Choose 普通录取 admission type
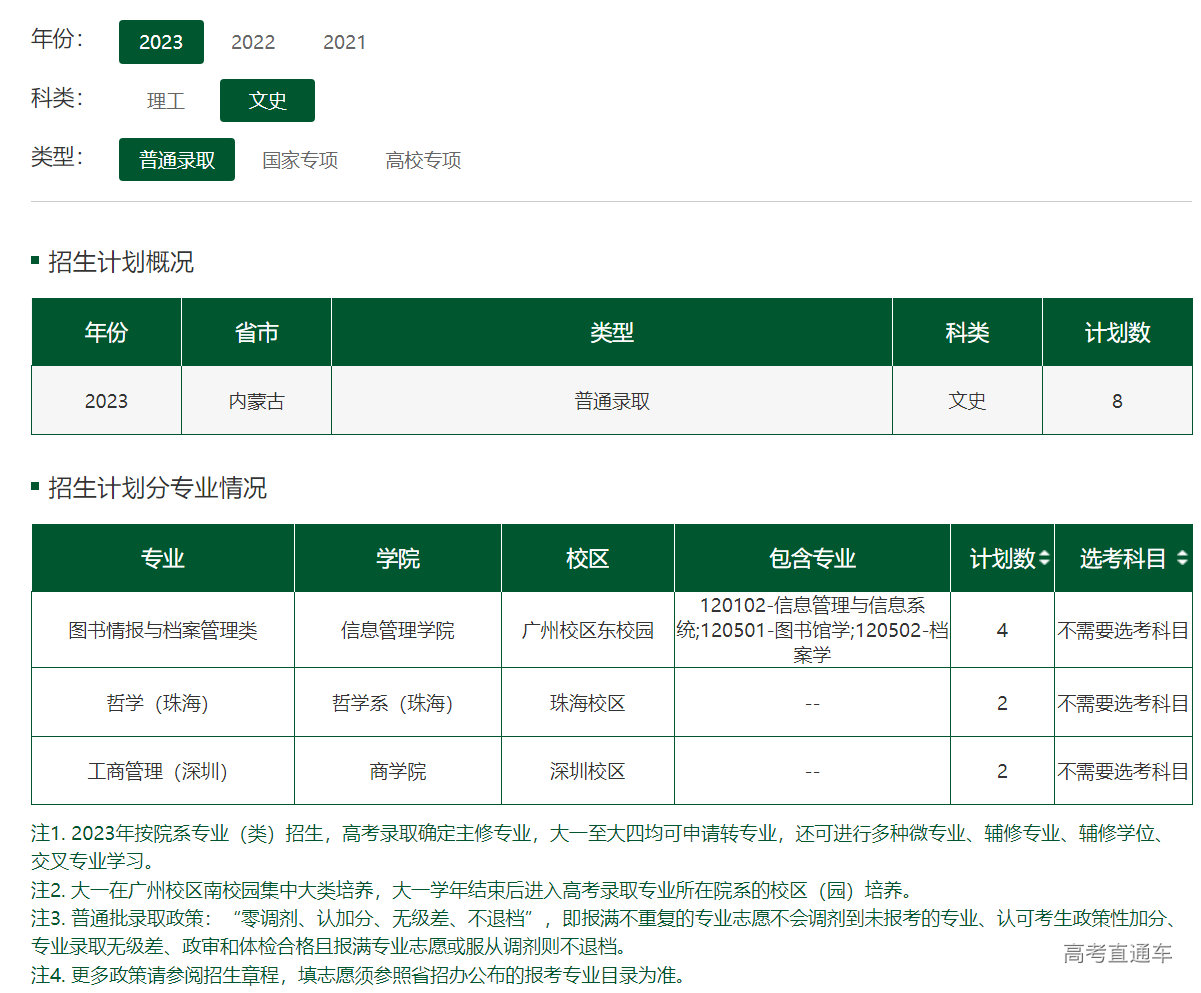This screenshot has height=993, width=1201. point(177,160)
